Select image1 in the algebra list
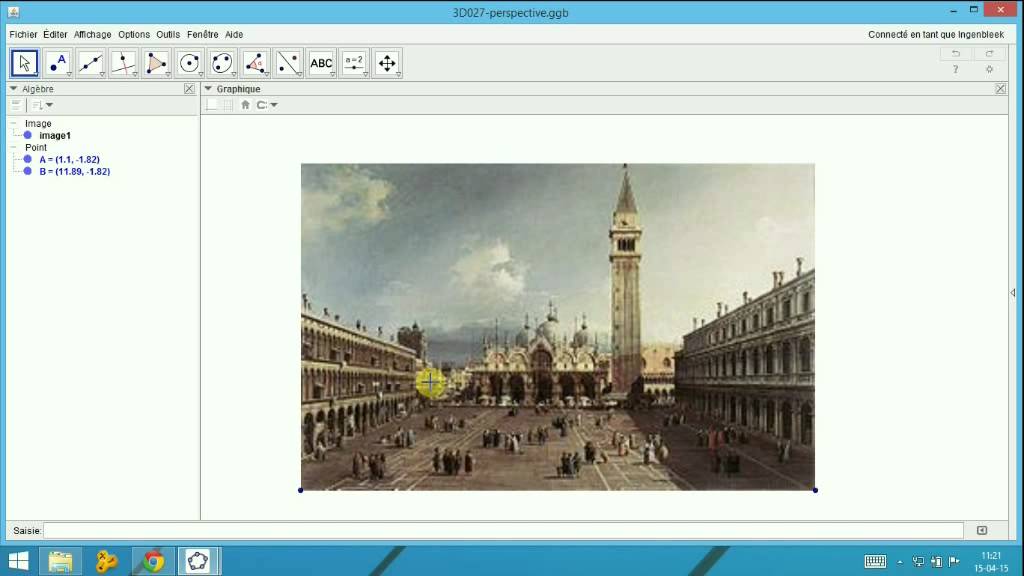Image resolution: width=1024 pixels, height=576 pixels. pos(55,136)
